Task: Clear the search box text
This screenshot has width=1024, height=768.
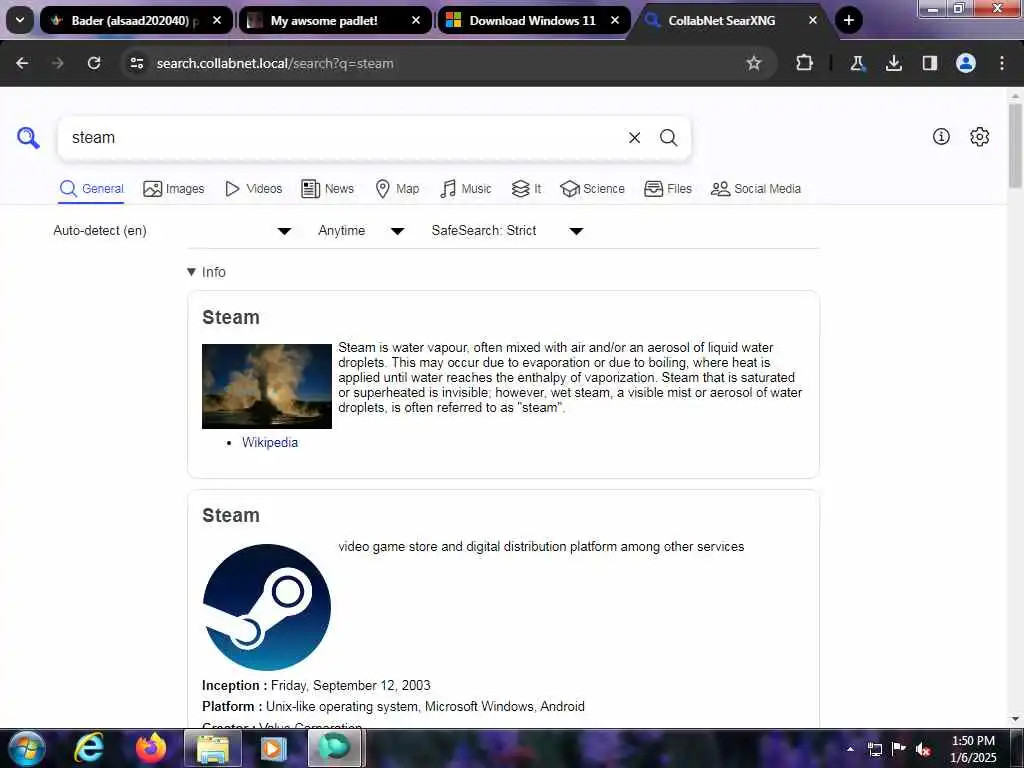Action: point(634,138)
